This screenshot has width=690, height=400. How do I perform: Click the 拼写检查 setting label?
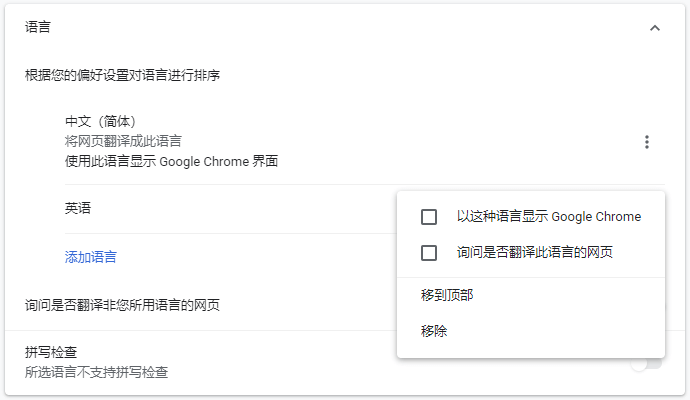51,352
